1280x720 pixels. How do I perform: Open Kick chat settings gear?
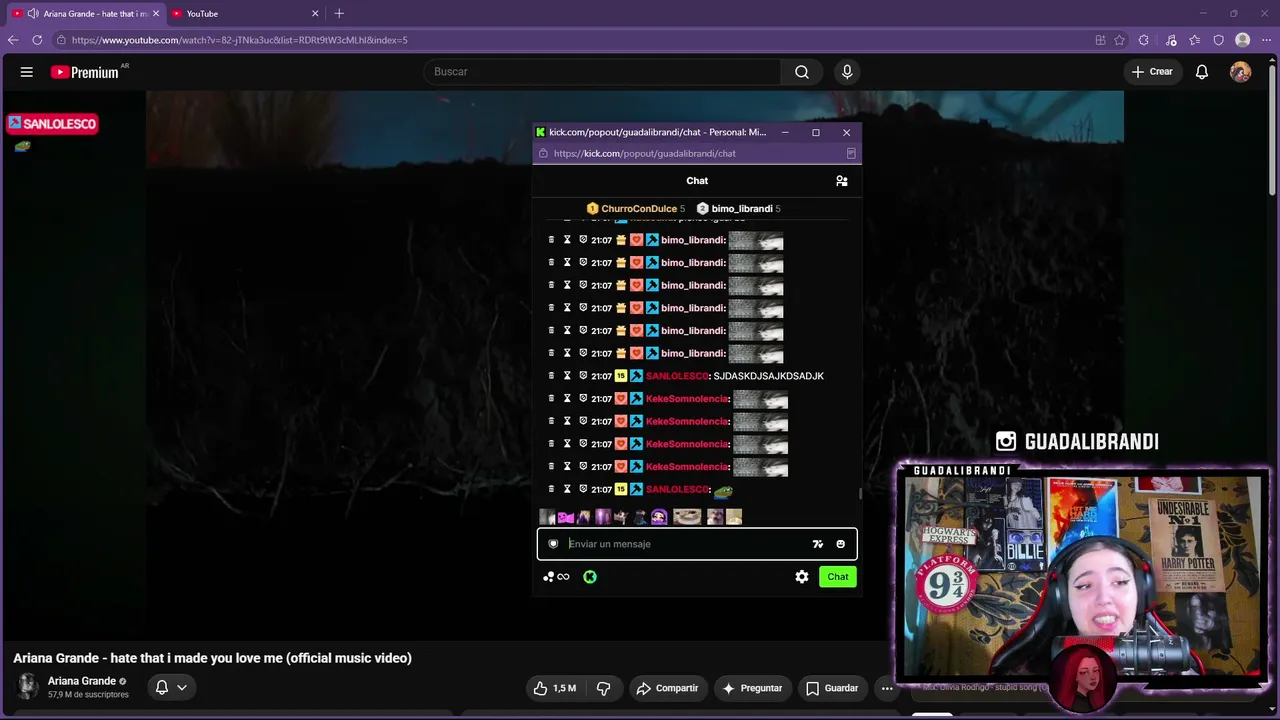coord(802,577)
